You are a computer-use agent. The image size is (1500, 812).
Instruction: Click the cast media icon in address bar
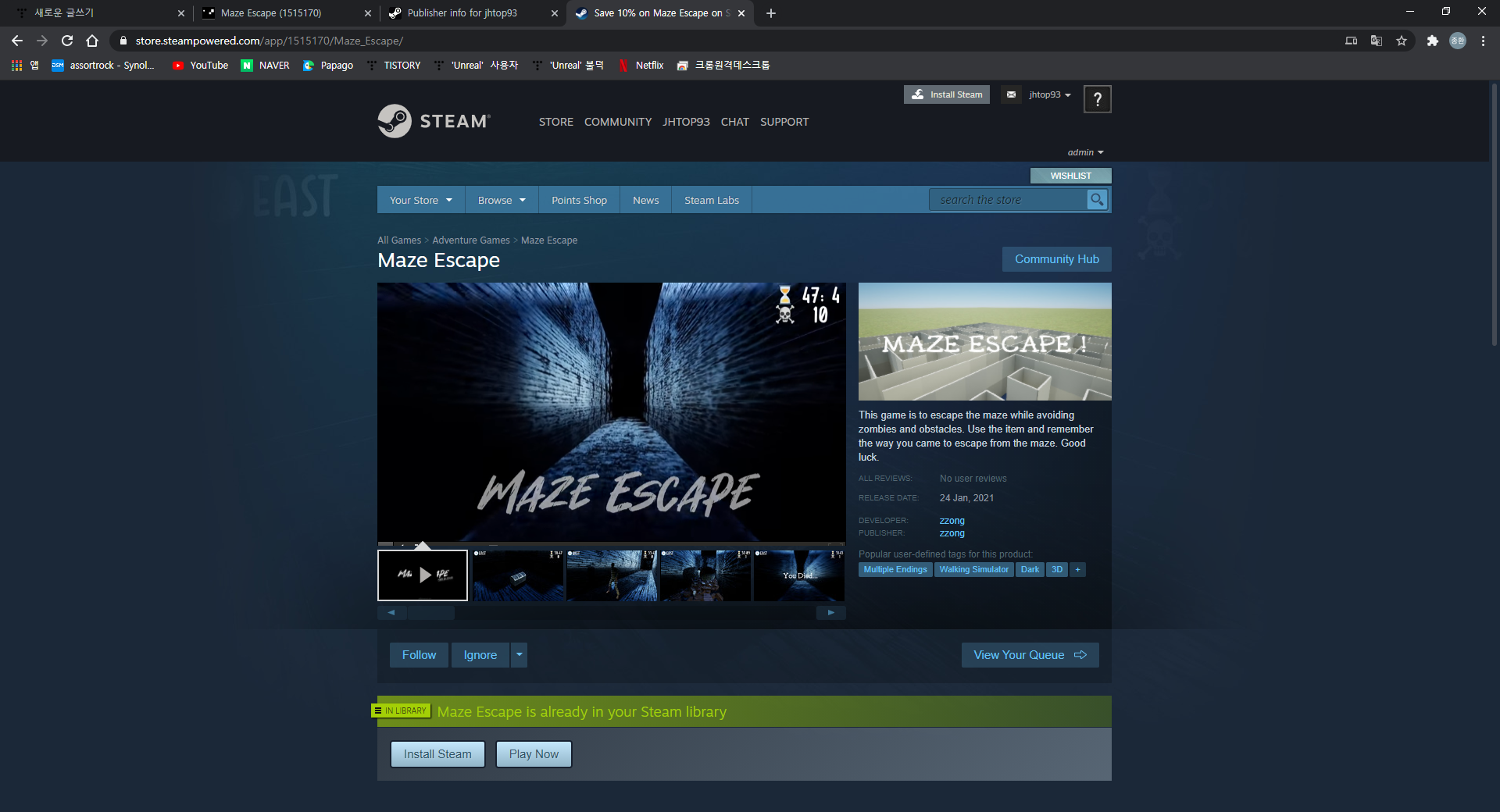point(1351,41)
